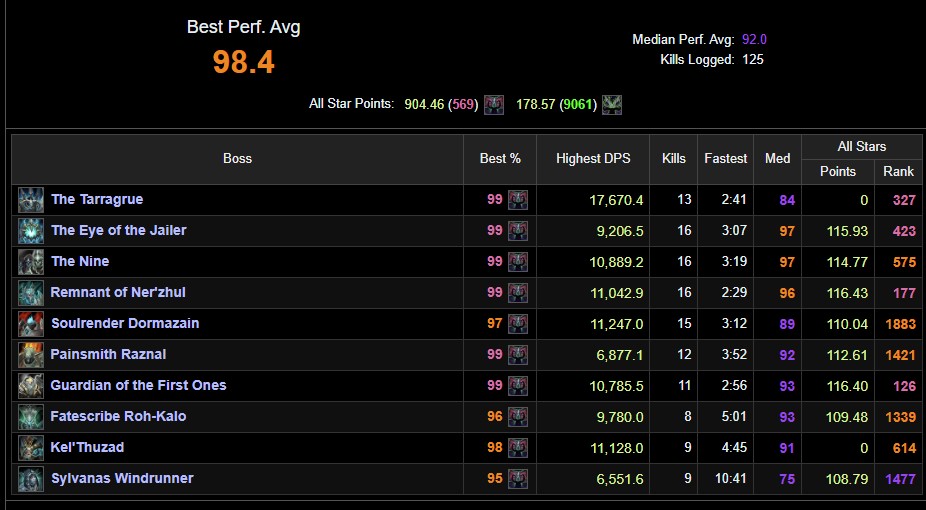Click the All Stars Points column header

[837, 172]
